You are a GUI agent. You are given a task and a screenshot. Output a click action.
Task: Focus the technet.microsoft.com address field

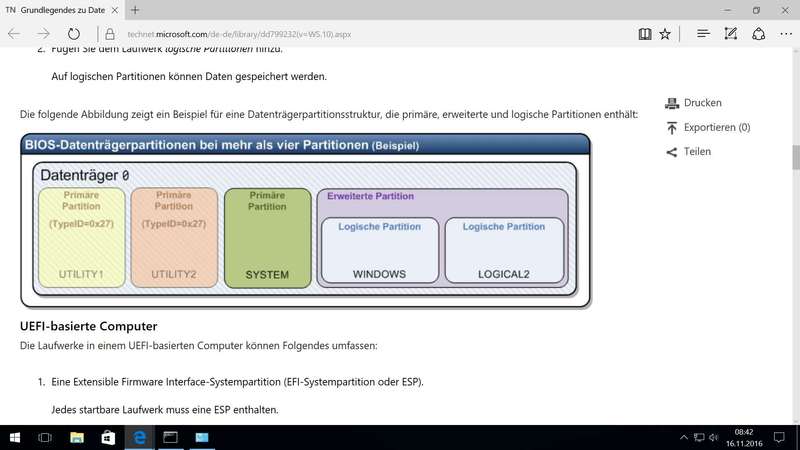(x=239, y=34)
